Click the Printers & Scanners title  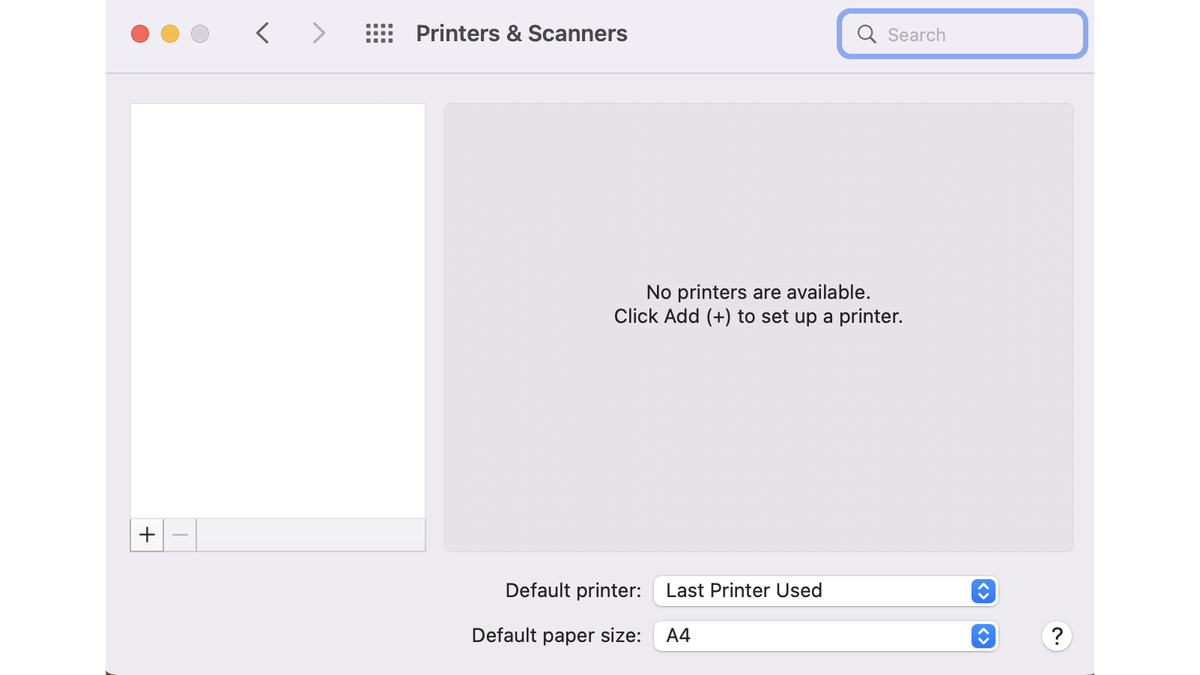pyautogui.click(x=521, y=33)
